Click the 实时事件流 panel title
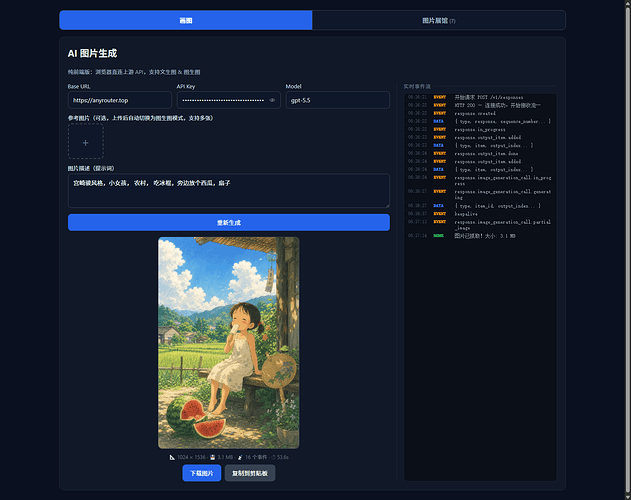 coord(417,86)
